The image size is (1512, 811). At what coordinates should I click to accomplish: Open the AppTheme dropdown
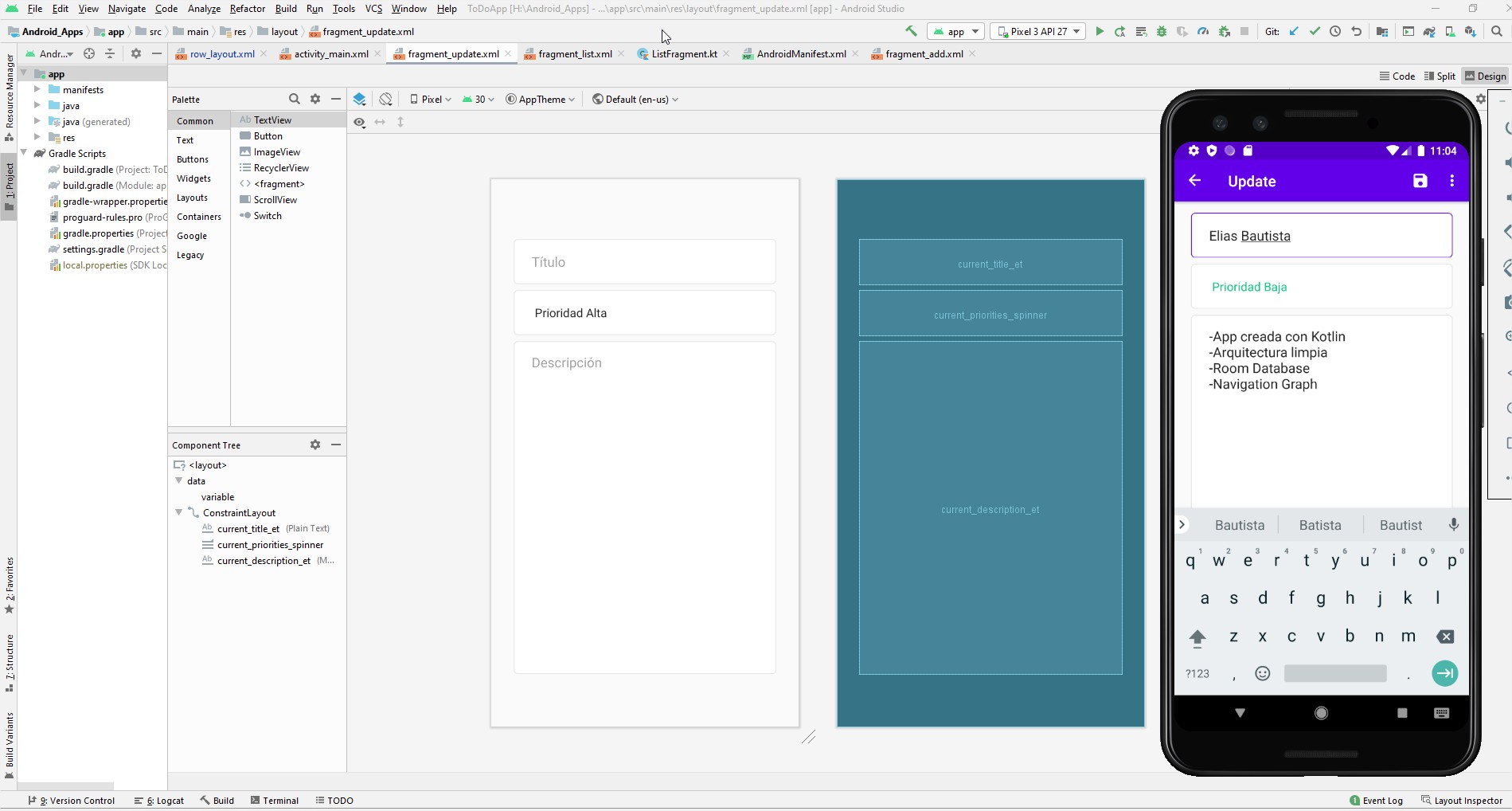pos(541,100)
